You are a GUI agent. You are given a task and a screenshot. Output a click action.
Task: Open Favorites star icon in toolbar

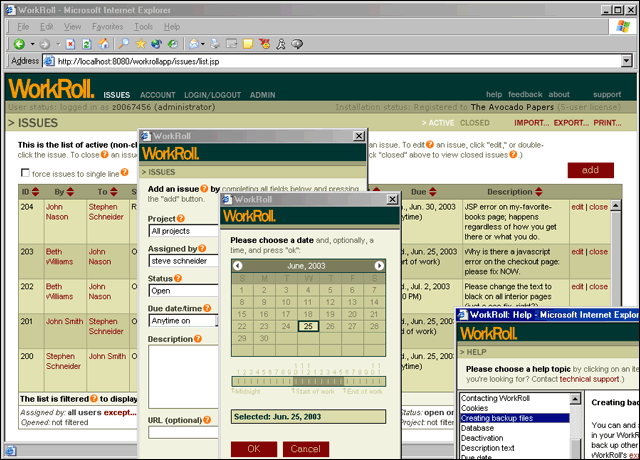140,44
